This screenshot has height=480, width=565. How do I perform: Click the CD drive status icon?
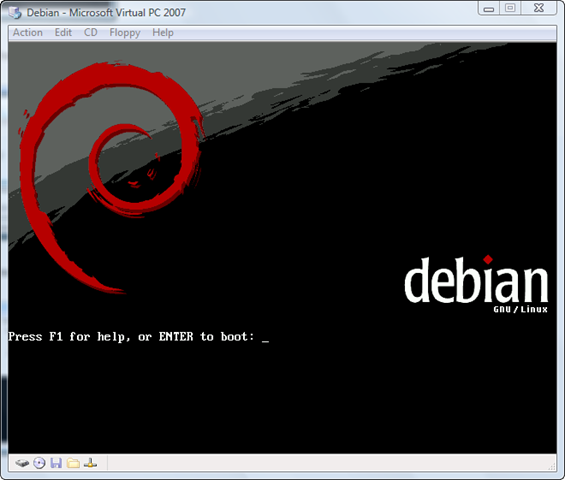39,463
